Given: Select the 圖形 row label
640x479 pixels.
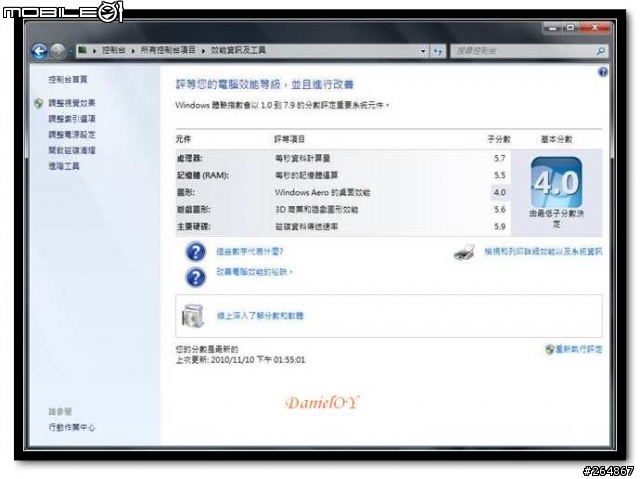Looking at the screenshot, I should point(186,193).
